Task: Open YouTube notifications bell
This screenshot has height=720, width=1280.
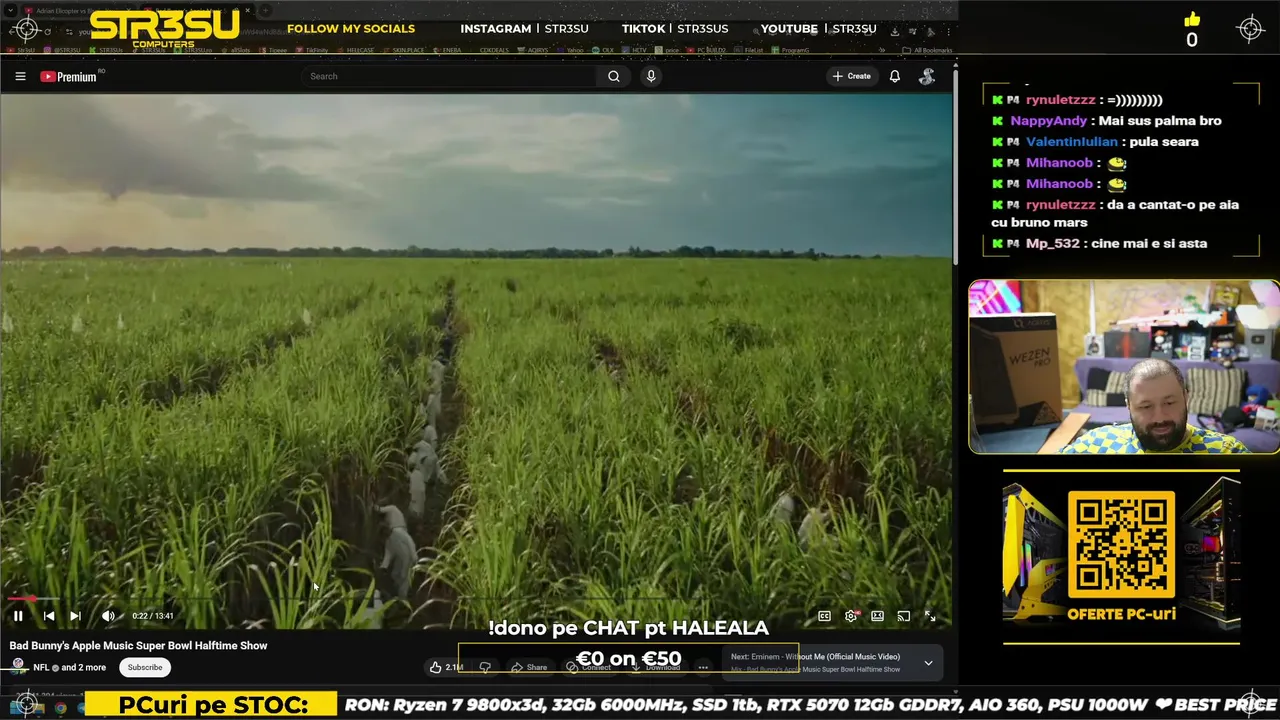Action: click(895, 76)
